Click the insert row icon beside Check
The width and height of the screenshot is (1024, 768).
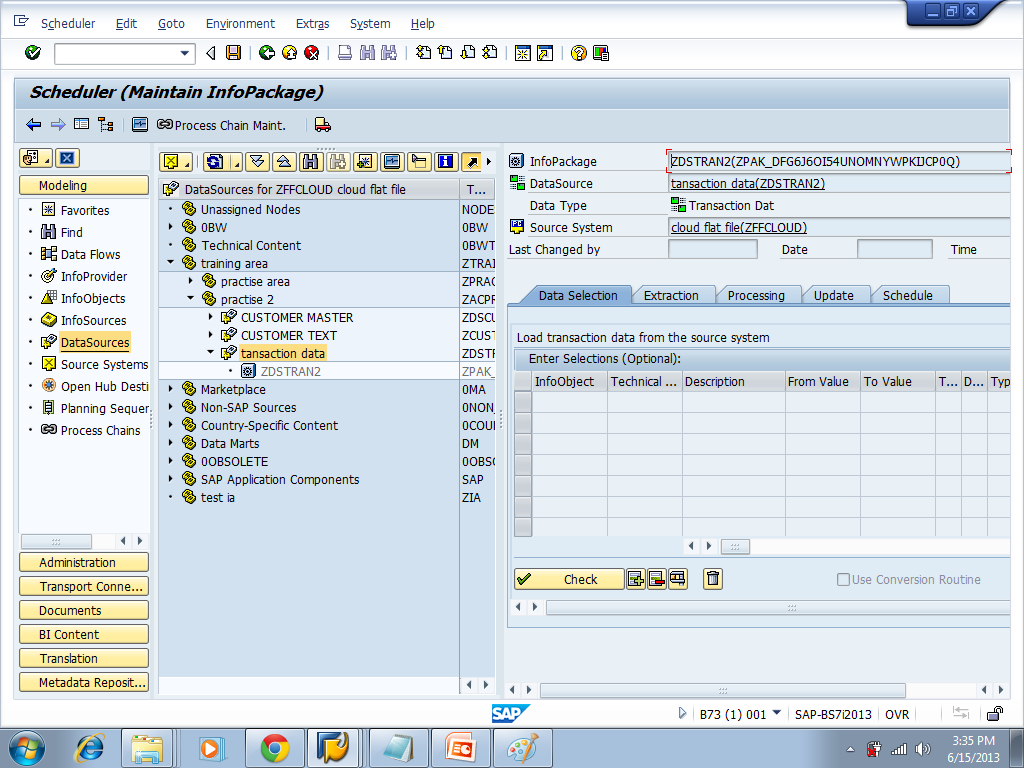click(636, 578)
